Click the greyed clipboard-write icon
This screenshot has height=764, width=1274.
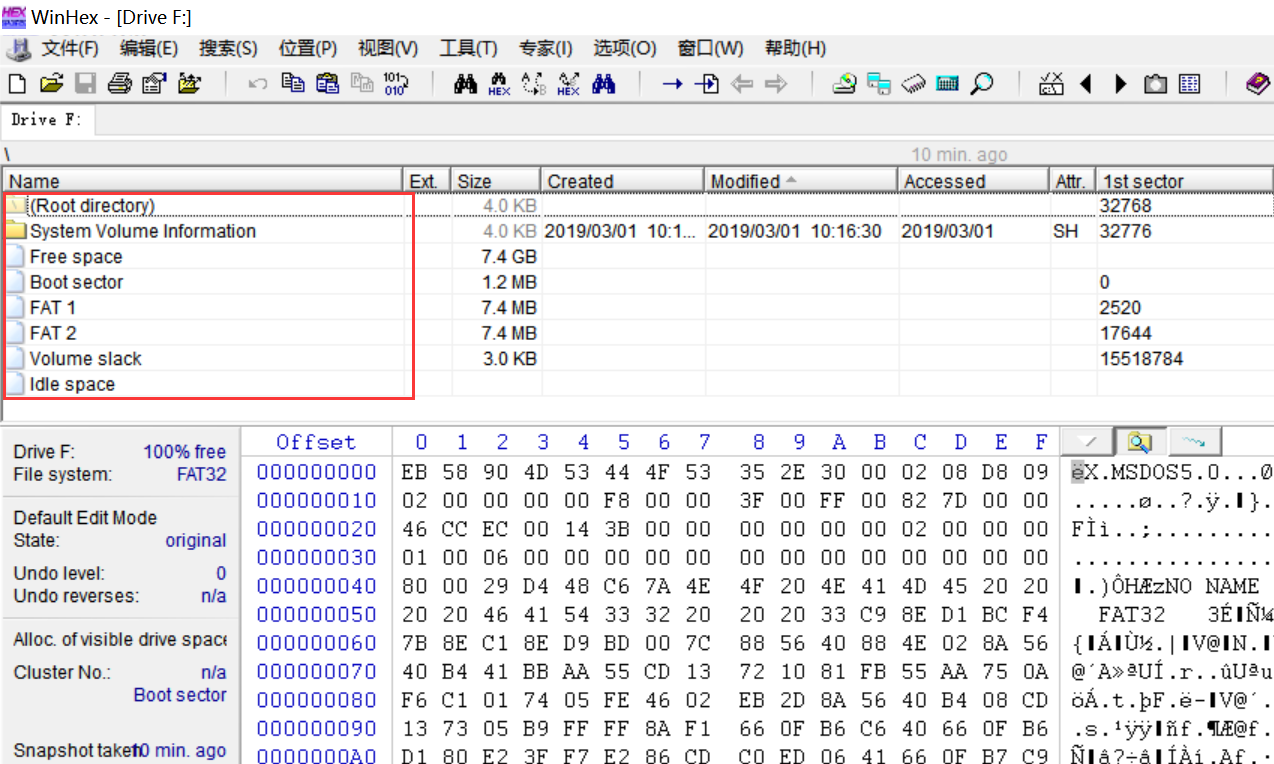(361, 84)
